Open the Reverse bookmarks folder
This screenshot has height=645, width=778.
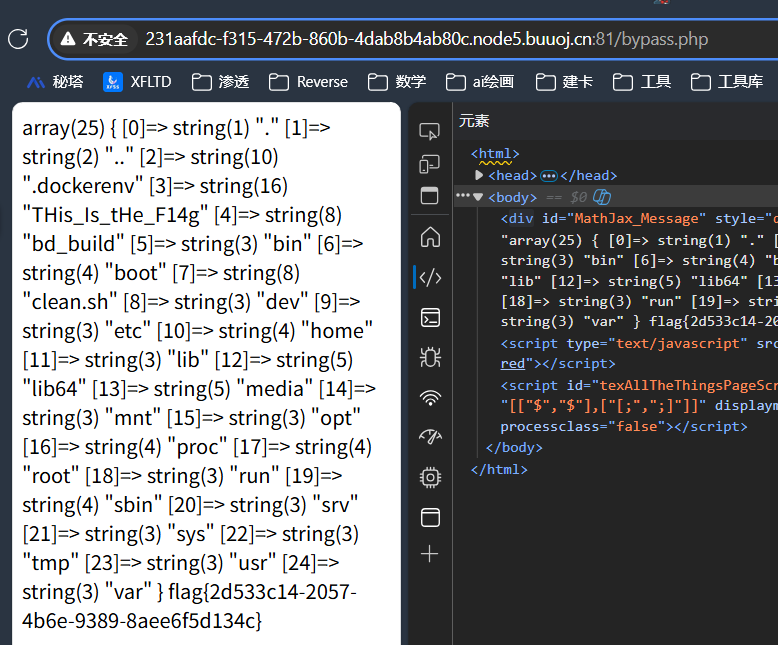[308, 82]
